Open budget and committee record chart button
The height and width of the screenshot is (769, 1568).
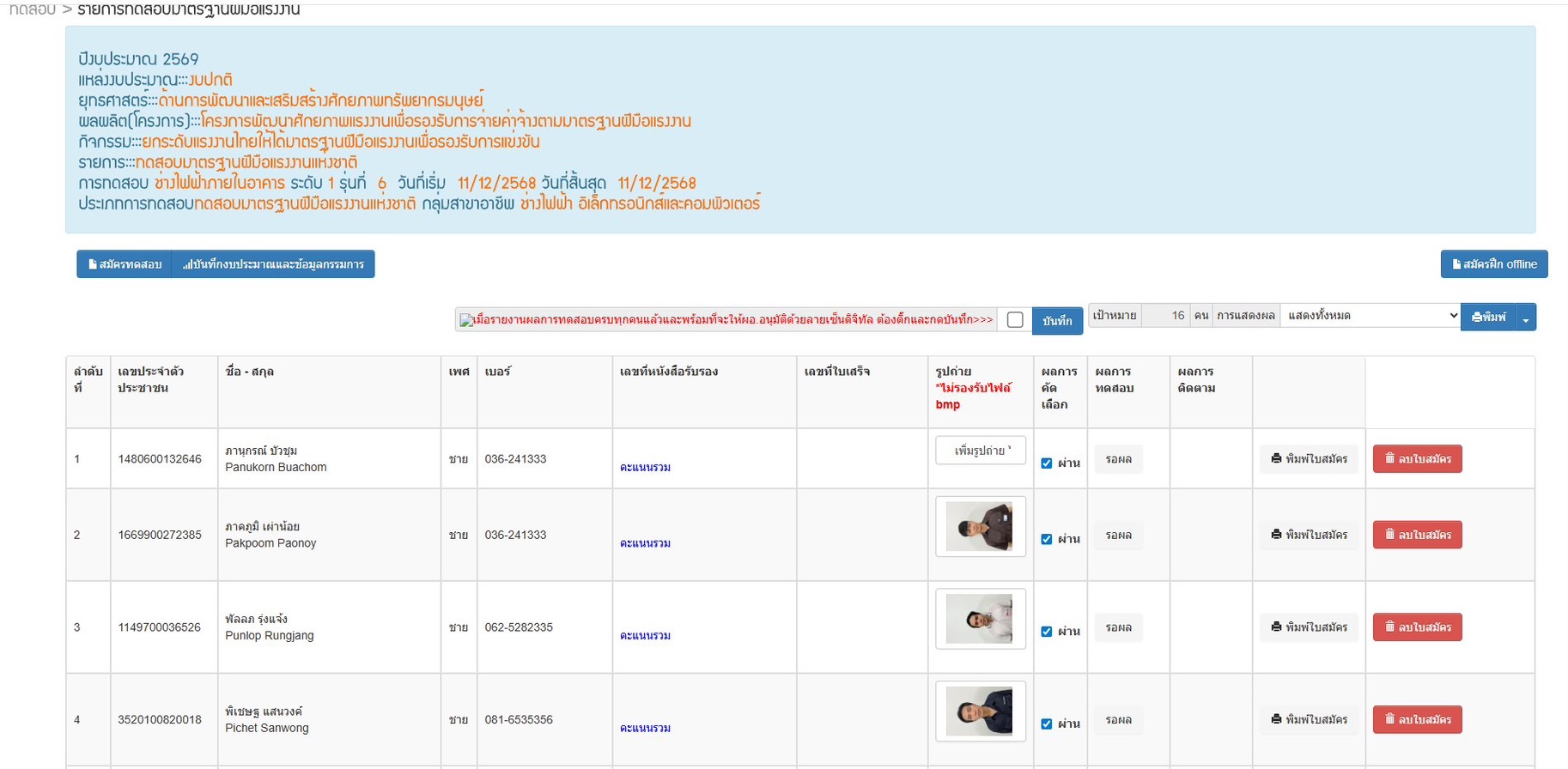(273, 264)
